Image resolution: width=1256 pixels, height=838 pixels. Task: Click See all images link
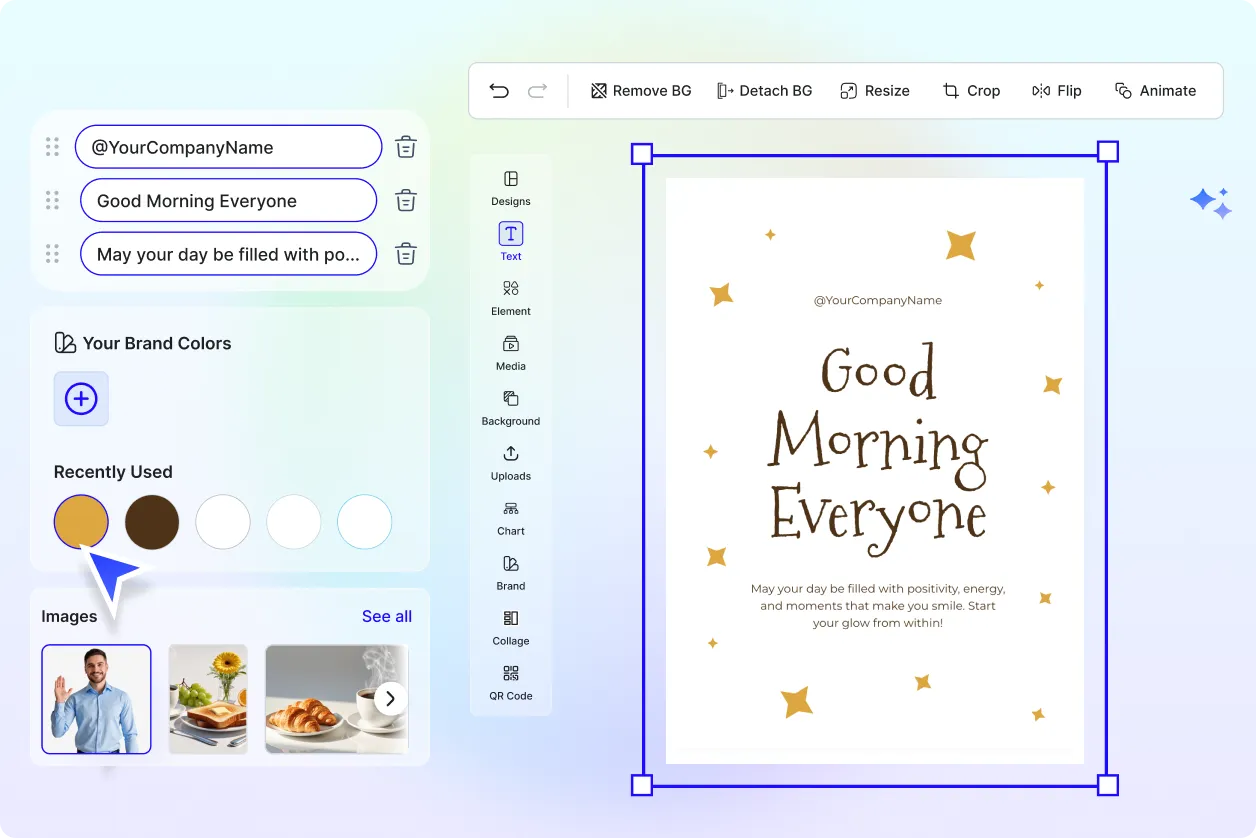point(387,616)
